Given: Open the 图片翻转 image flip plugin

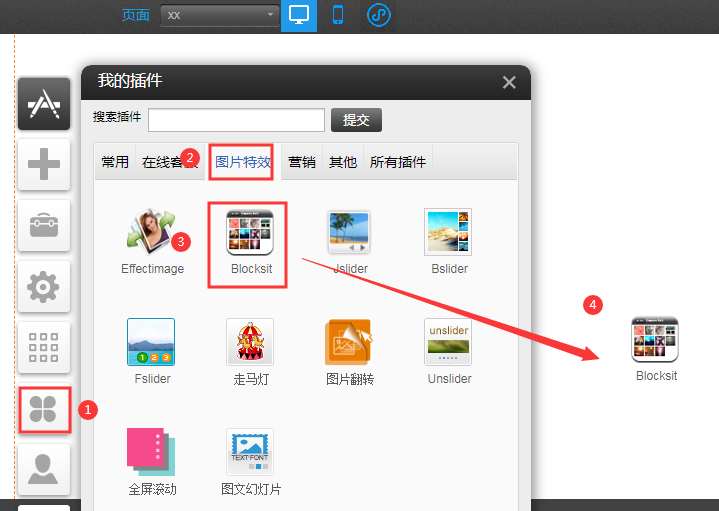Looking at the screenshot, I should [x=348, y=343].
